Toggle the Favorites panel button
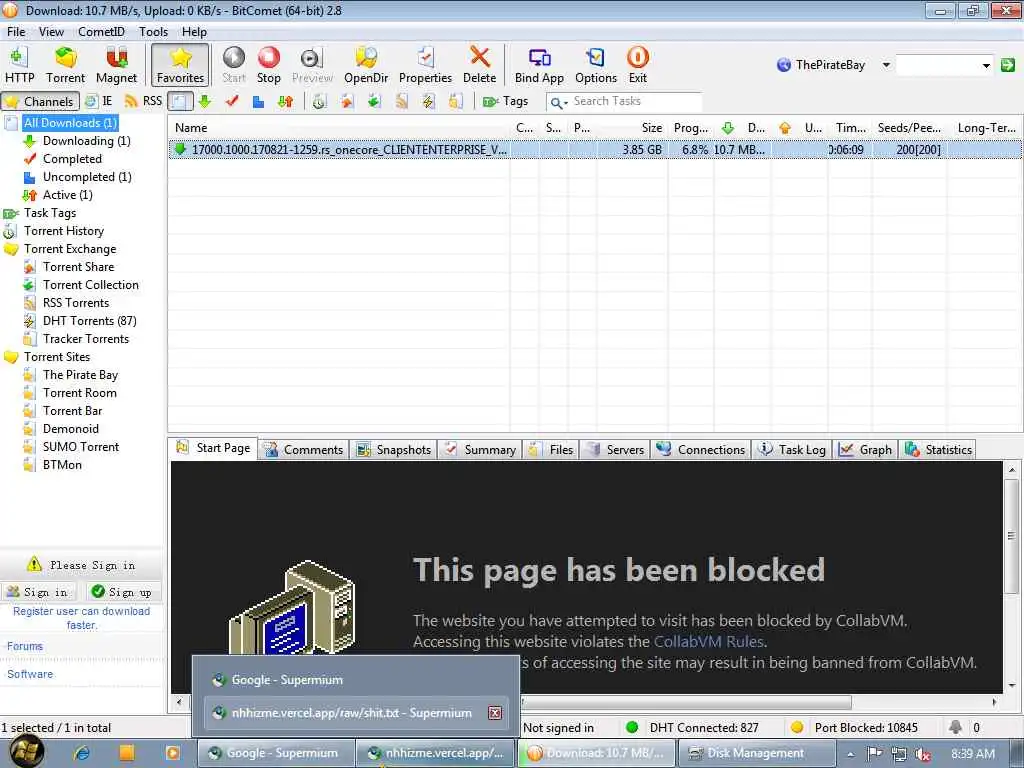The height and width of the screenshot is (768, 1024). pos(180,65)
